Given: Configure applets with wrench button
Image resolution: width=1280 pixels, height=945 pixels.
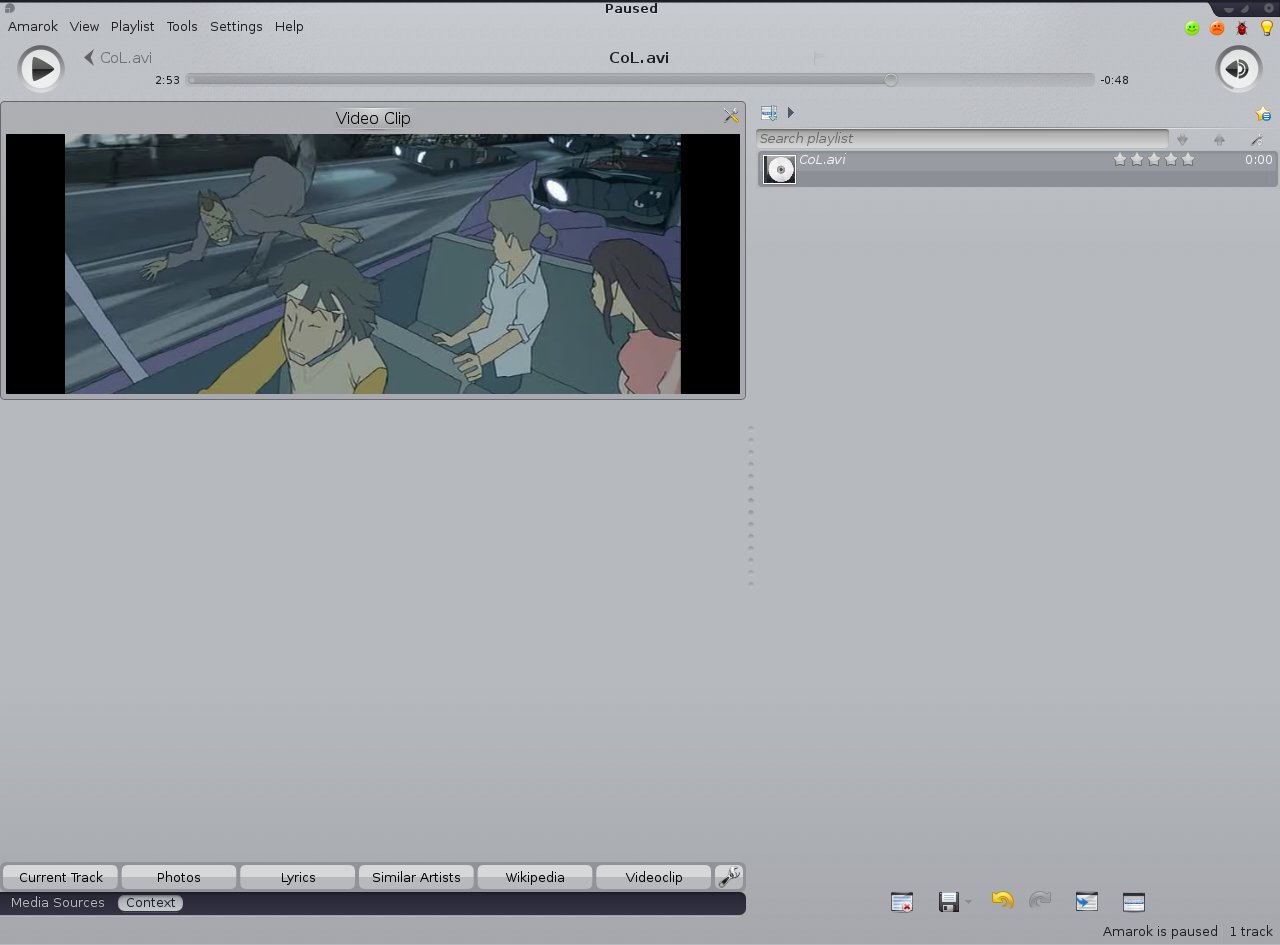Looking at the screenshot, I should (729, 877).
